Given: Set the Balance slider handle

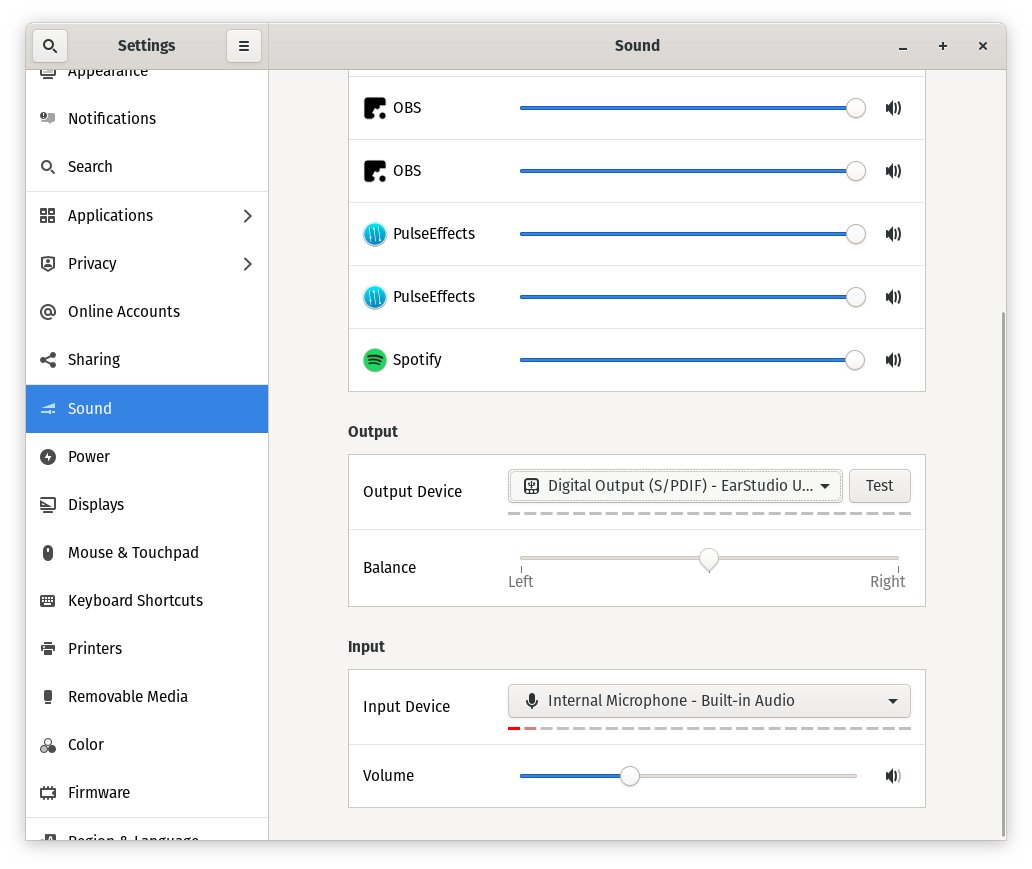Looking at the screenshot, I should 709,560.
